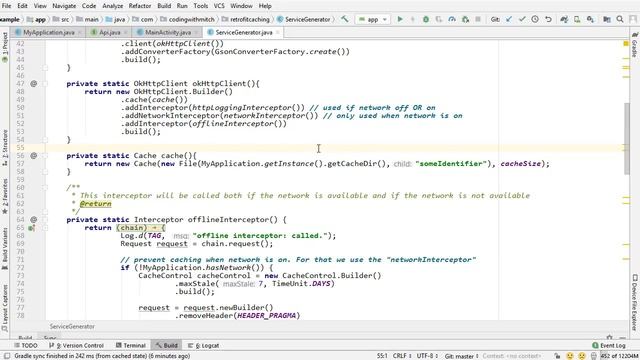Toggle the Build Variants side panel

[5, 249]
